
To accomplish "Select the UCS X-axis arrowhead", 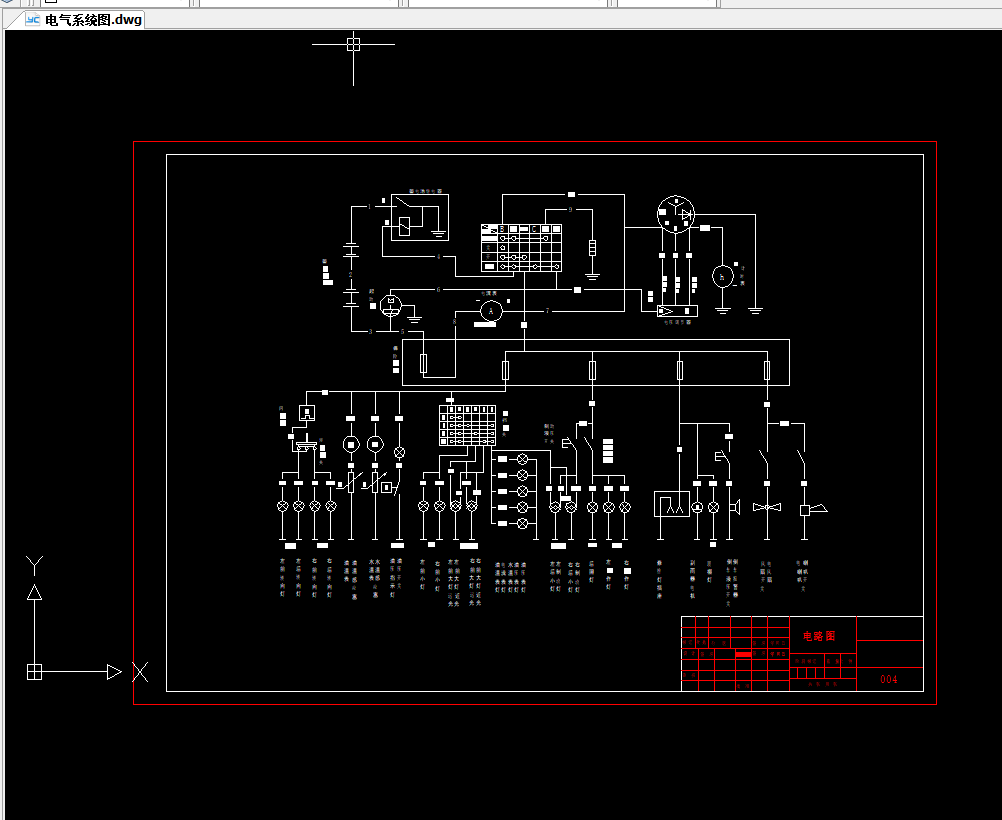I will [114, 672].
